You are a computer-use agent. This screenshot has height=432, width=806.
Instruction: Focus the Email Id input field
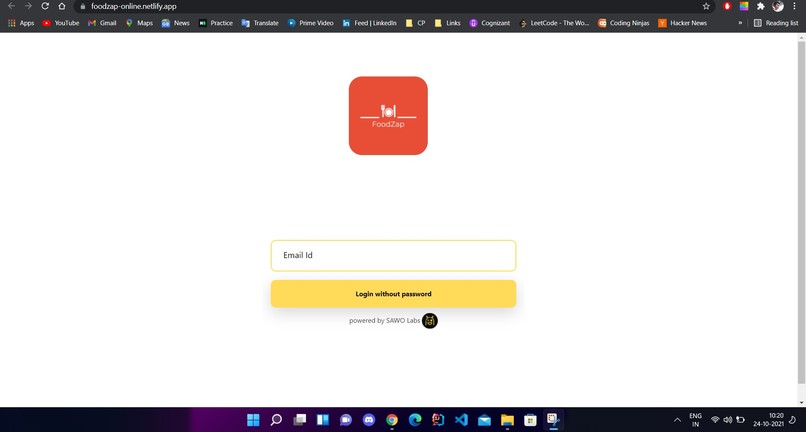click(393, 256)
